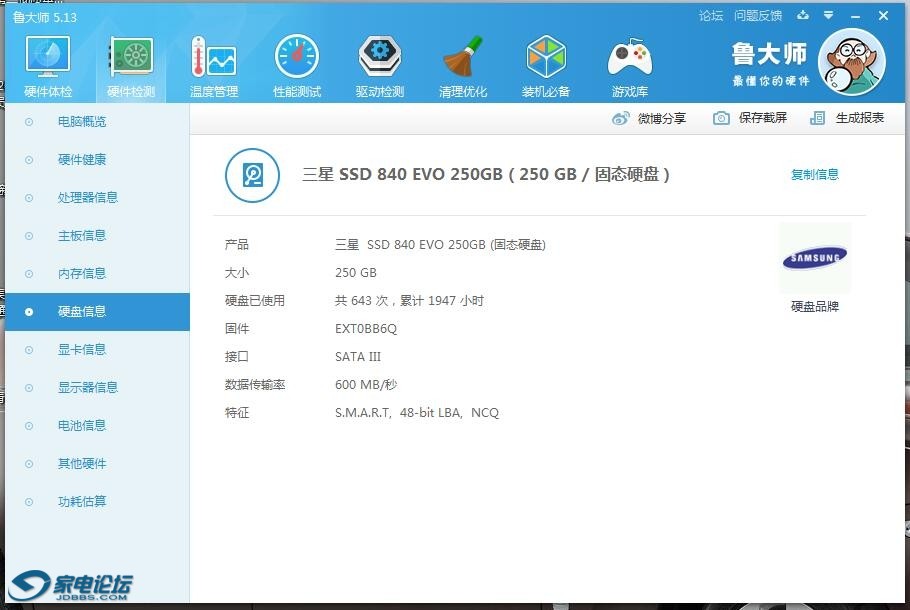Click the 硬盘品牌 label under the logo
Screen dimensions: 910x610
point(815,306)
